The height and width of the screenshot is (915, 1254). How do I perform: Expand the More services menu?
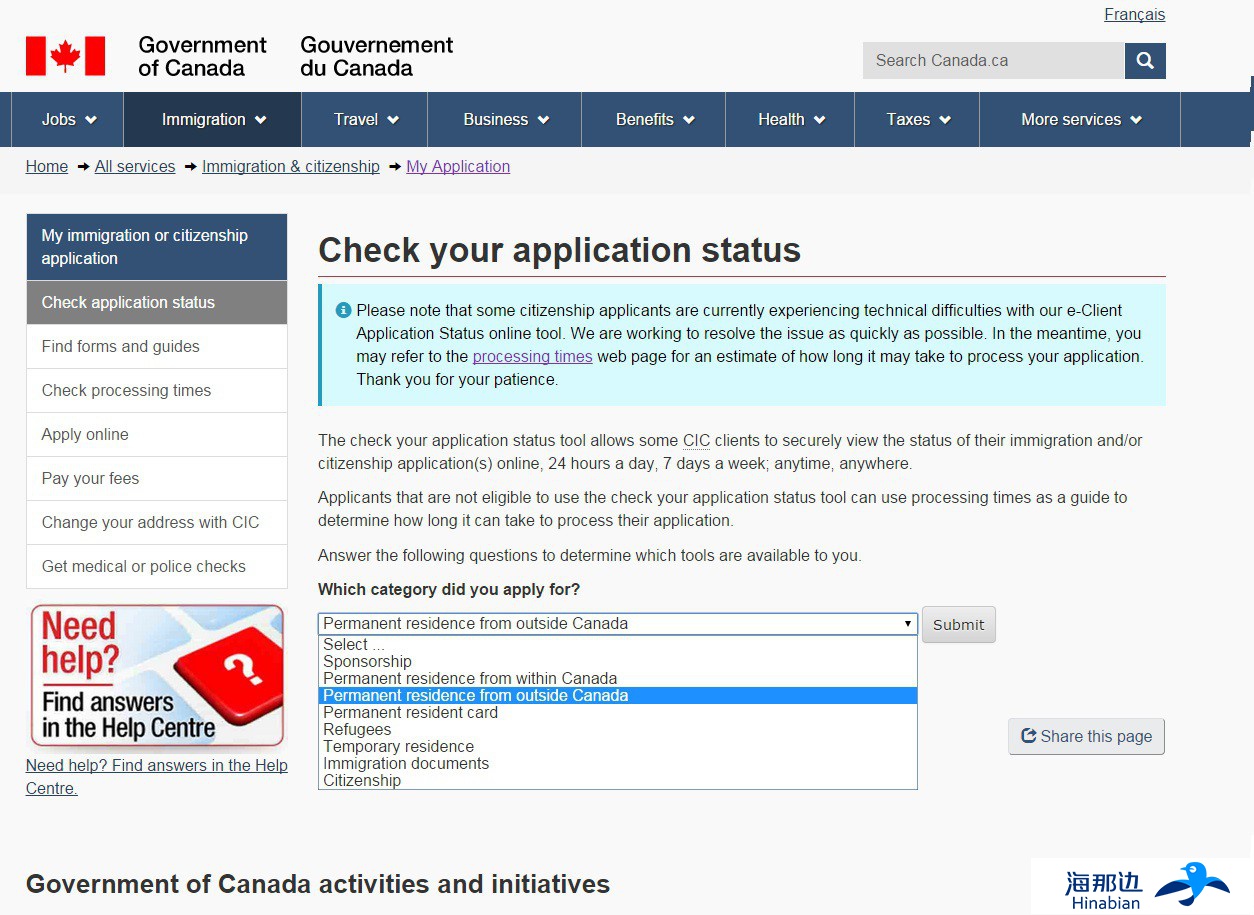(x=1080, y=120)
